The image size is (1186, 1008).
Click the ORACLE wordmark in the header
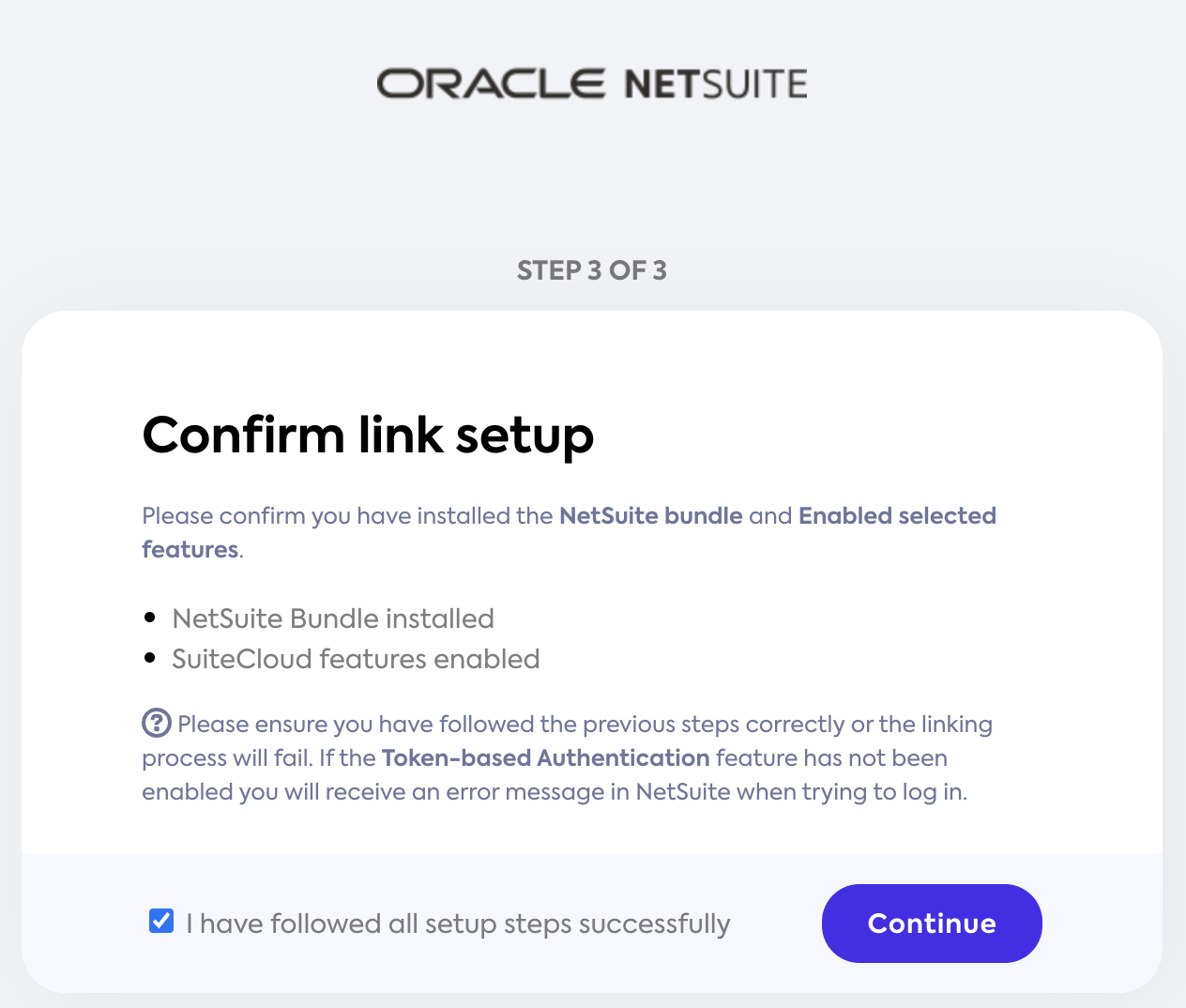tap(491, 84)
